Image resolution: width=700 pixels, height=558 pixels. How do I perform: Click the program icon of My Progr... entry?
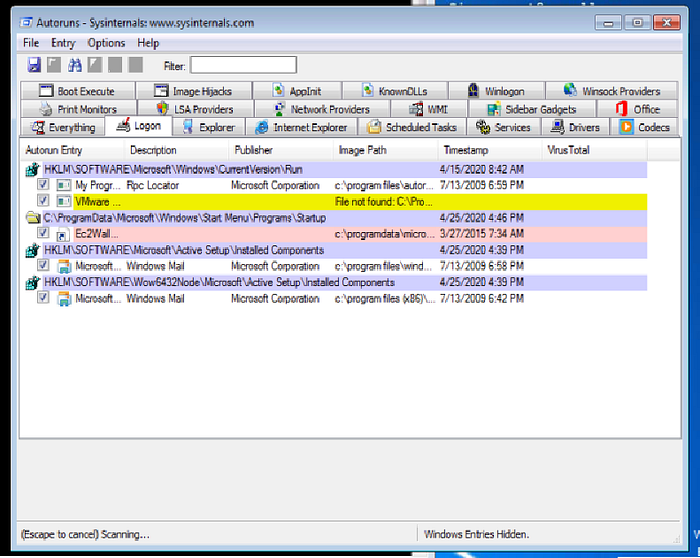pyautogui.click(x=63, y=185)
